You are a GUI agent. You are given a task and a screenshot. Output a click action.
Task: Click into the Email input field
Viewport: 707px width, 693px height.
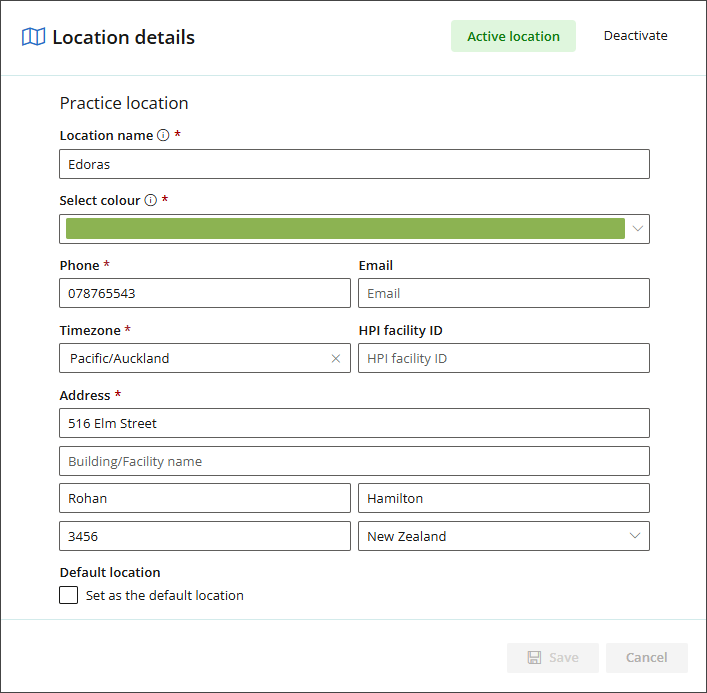pyautogui.click(x=504, y=293)
